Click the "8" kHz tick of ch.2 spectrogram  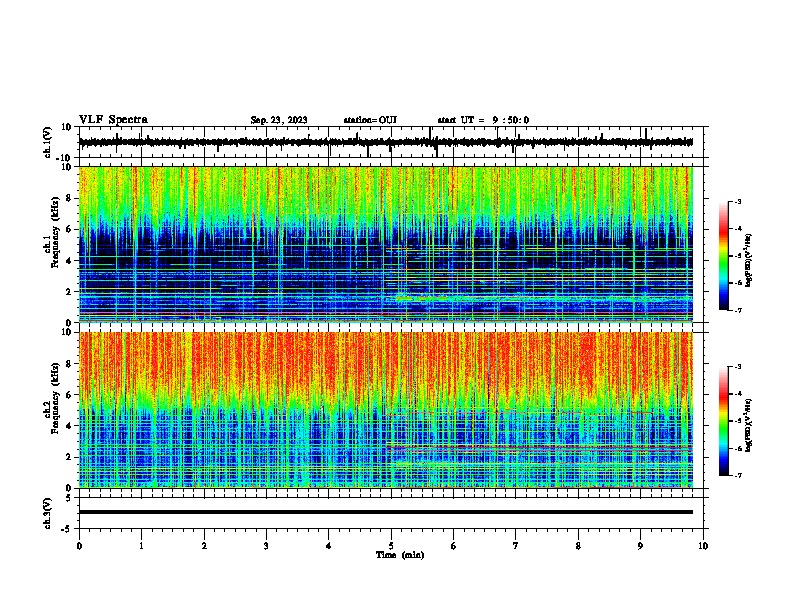coord(69,364)
